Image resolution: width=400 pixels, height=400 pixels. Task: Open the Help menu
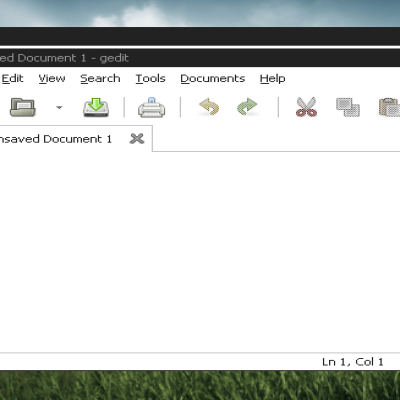(272, 79)
